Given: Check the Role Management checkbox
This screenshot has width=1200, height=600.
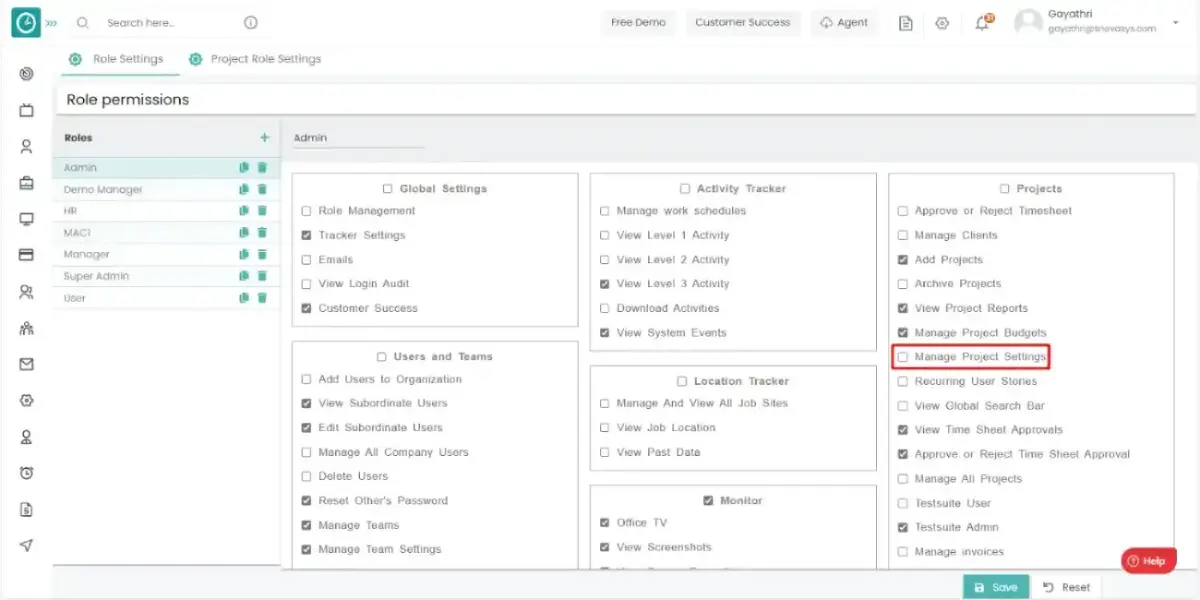Looking at the screenshot, I should pos(307,211).
